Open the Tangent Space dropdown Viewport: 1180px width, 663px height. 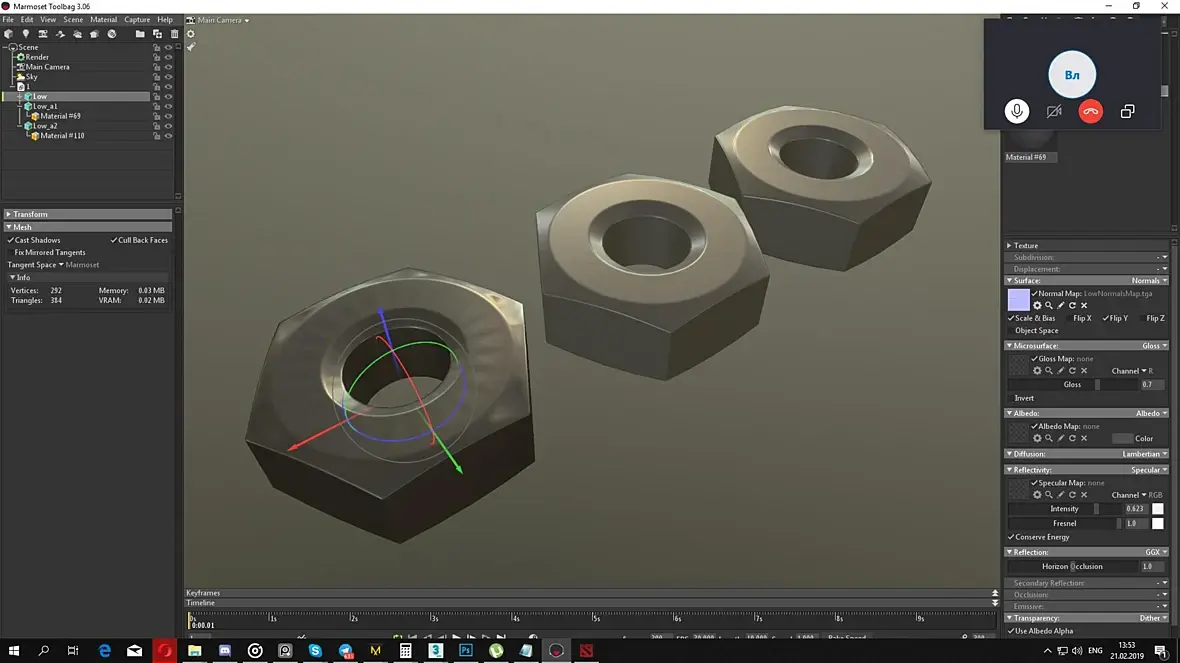pyautogui.click(x=61, y=265)
